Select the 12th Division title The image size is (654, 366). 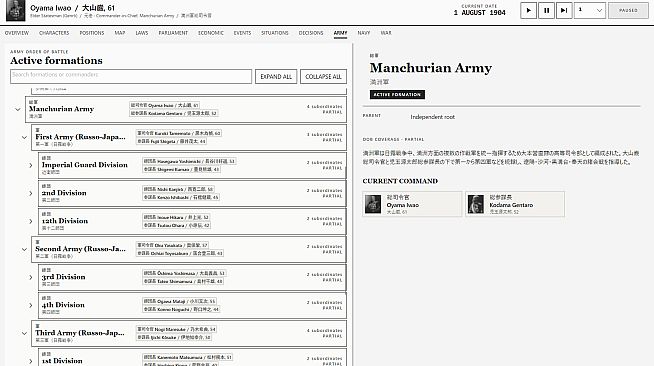point(65,221)
